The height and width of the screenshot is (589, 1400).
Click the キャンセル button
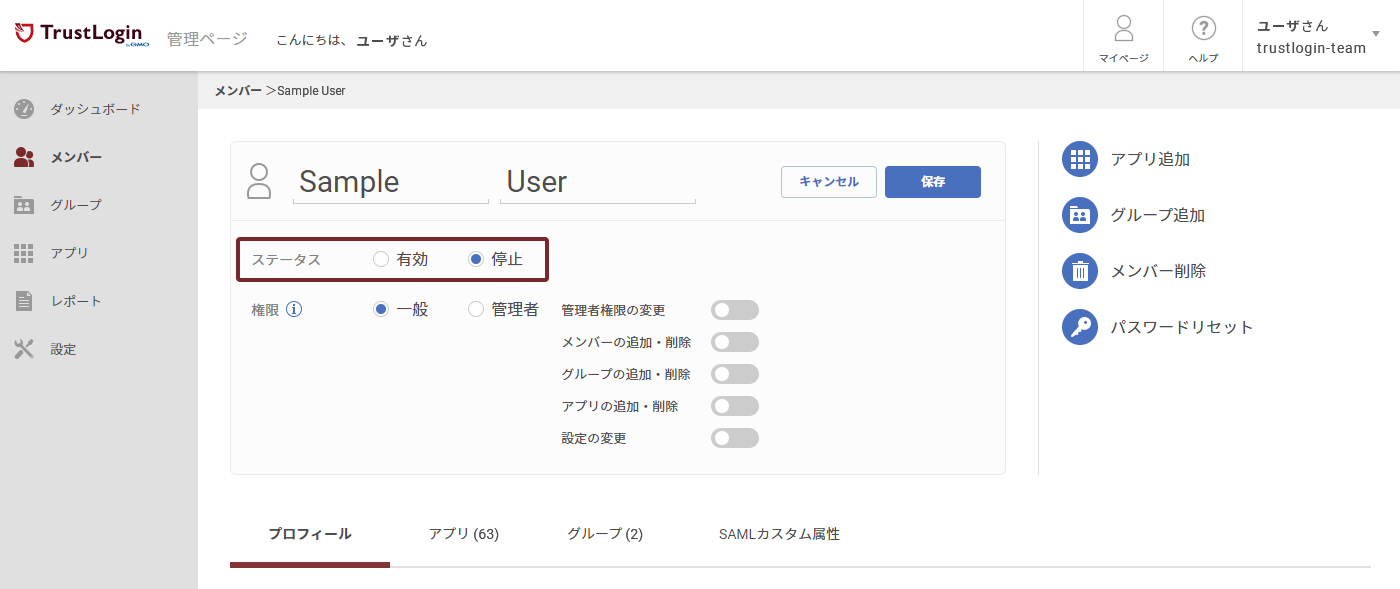coord(828,182)
